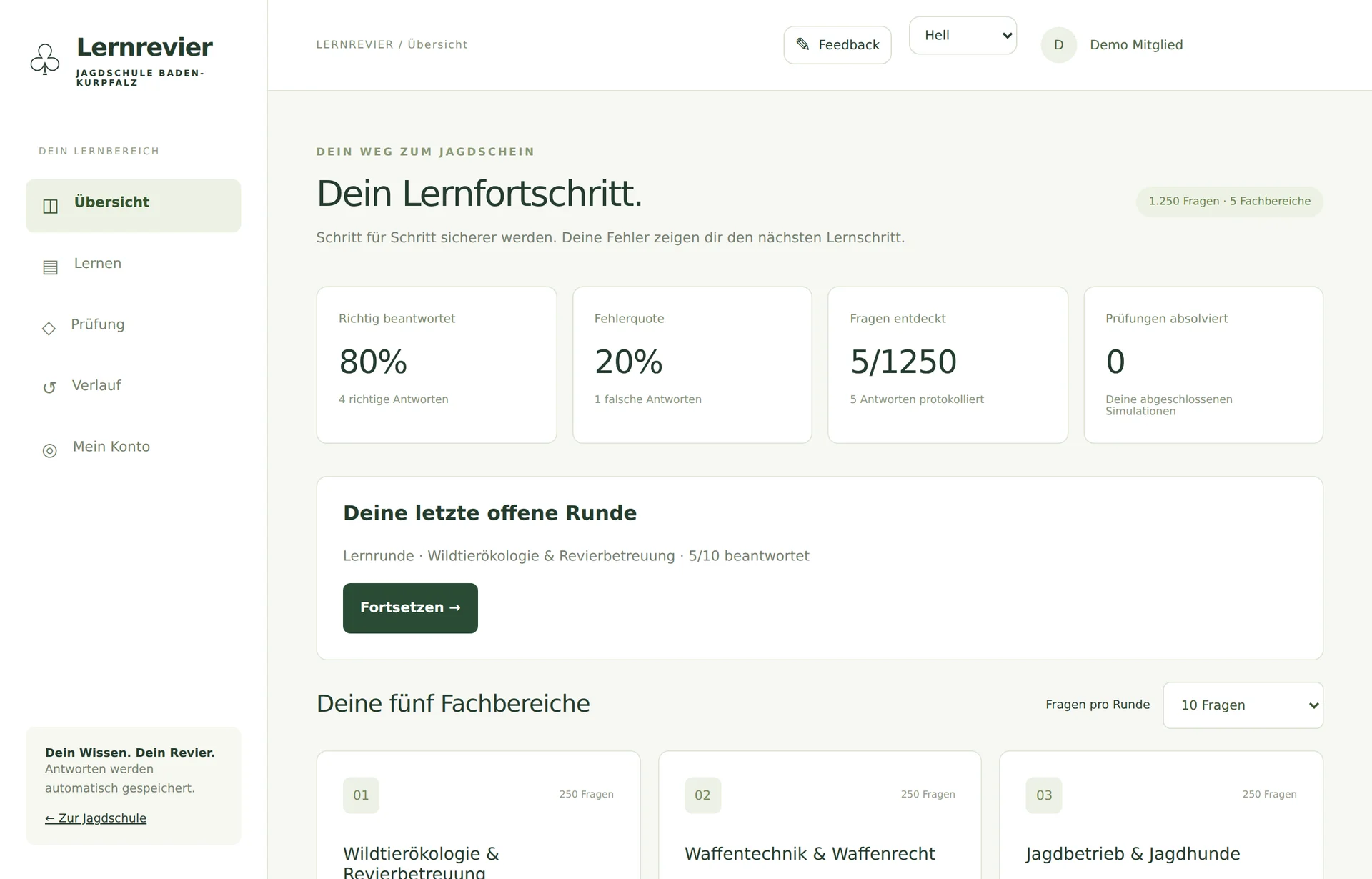This screenshot has height=879, width=1372.
Task: Click the '4 richtige Antworten' text
Action: 394,399
